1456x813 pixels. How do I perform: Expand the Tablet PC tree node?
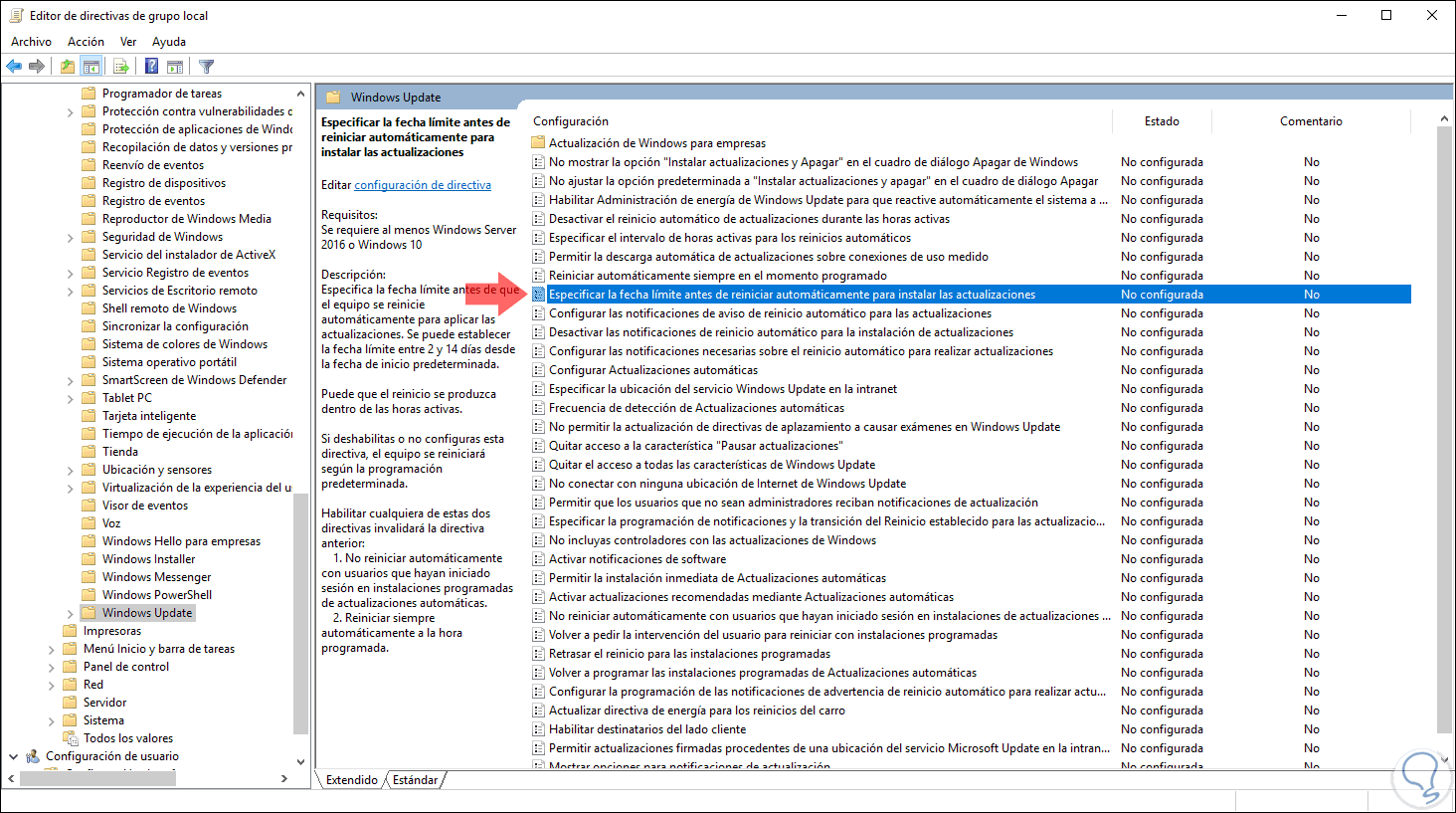pyautogui.click(x=70, y=399)
